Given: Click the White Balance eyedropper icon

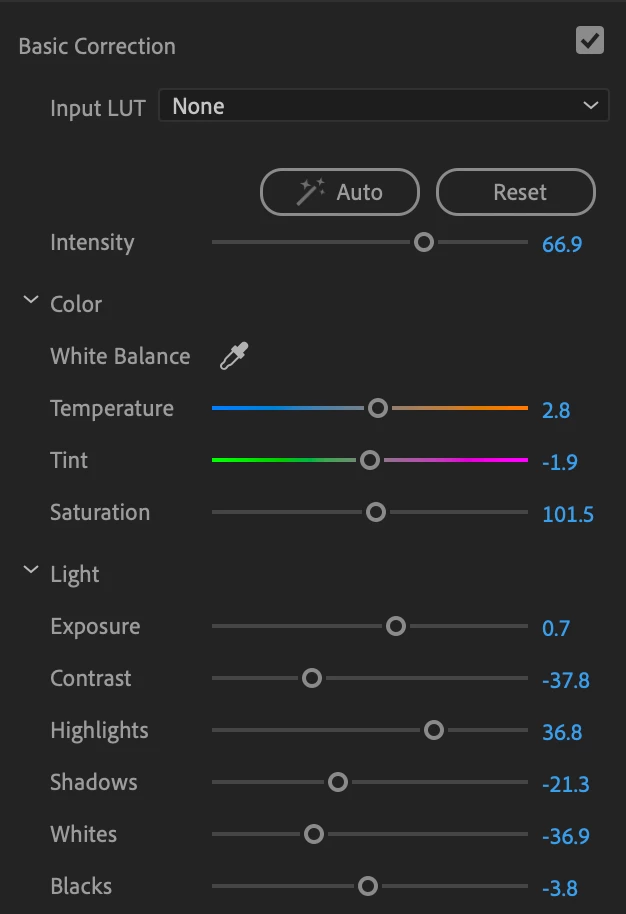Looking at the screenshot, I should coord(234,356).
